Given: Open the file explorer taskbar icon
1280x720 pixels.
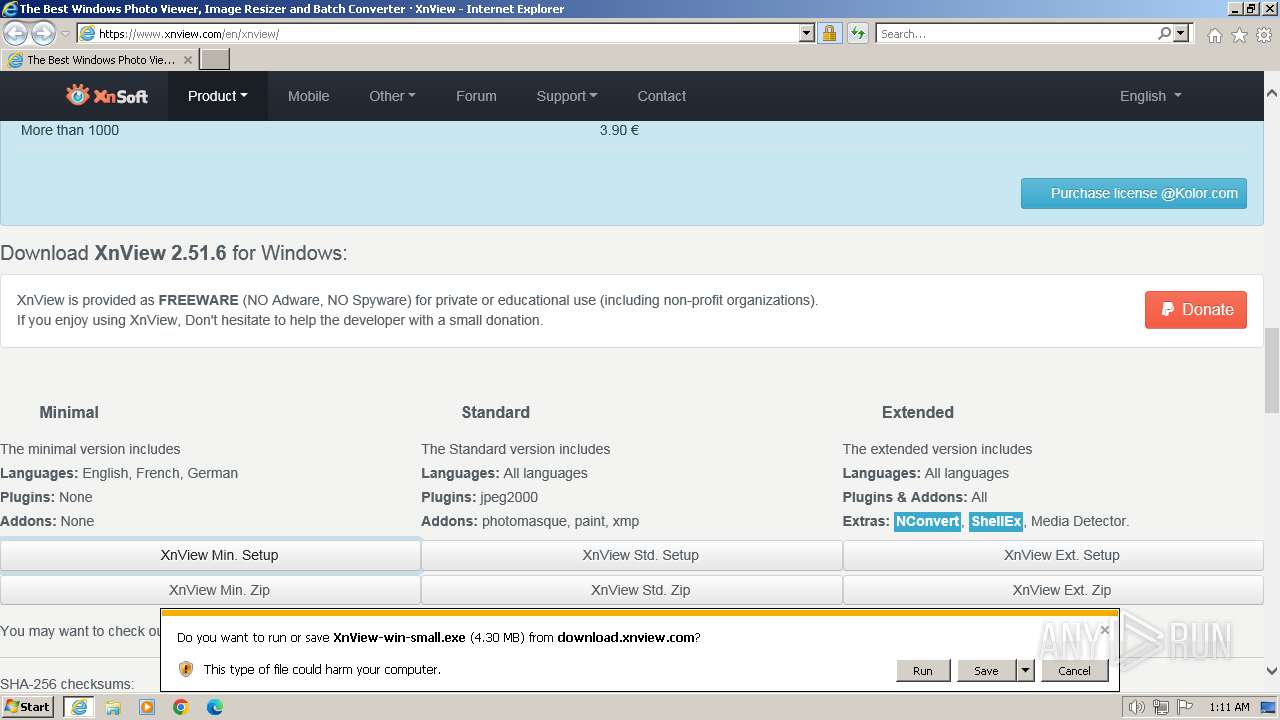Looking at the screenshot, I should pos(113,707).
